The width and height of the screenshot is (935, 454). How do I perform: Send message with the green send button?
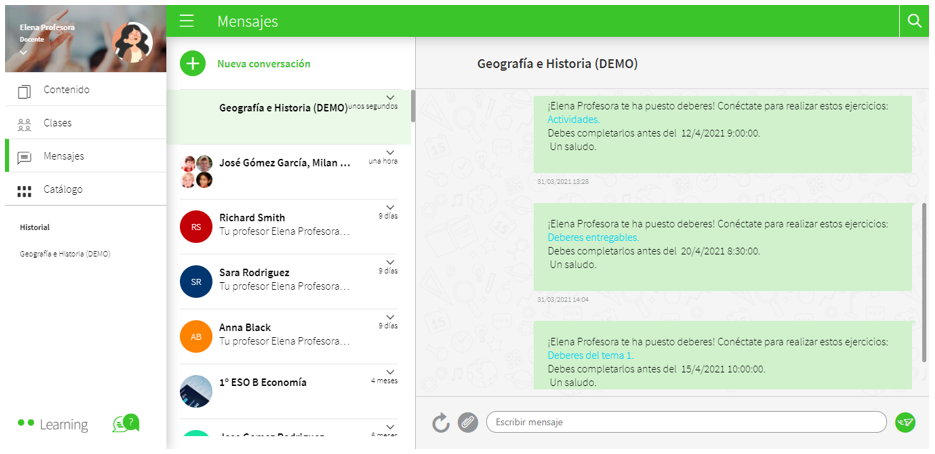coord(905,422)
